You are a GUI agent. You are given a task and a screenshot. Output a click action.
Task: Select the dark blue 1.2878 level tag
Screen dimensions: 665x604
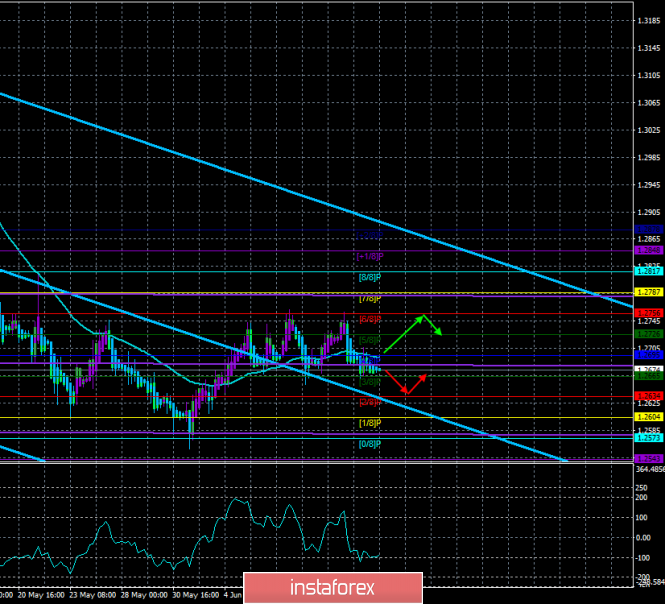pyautogui.click(x=649, y=229)
